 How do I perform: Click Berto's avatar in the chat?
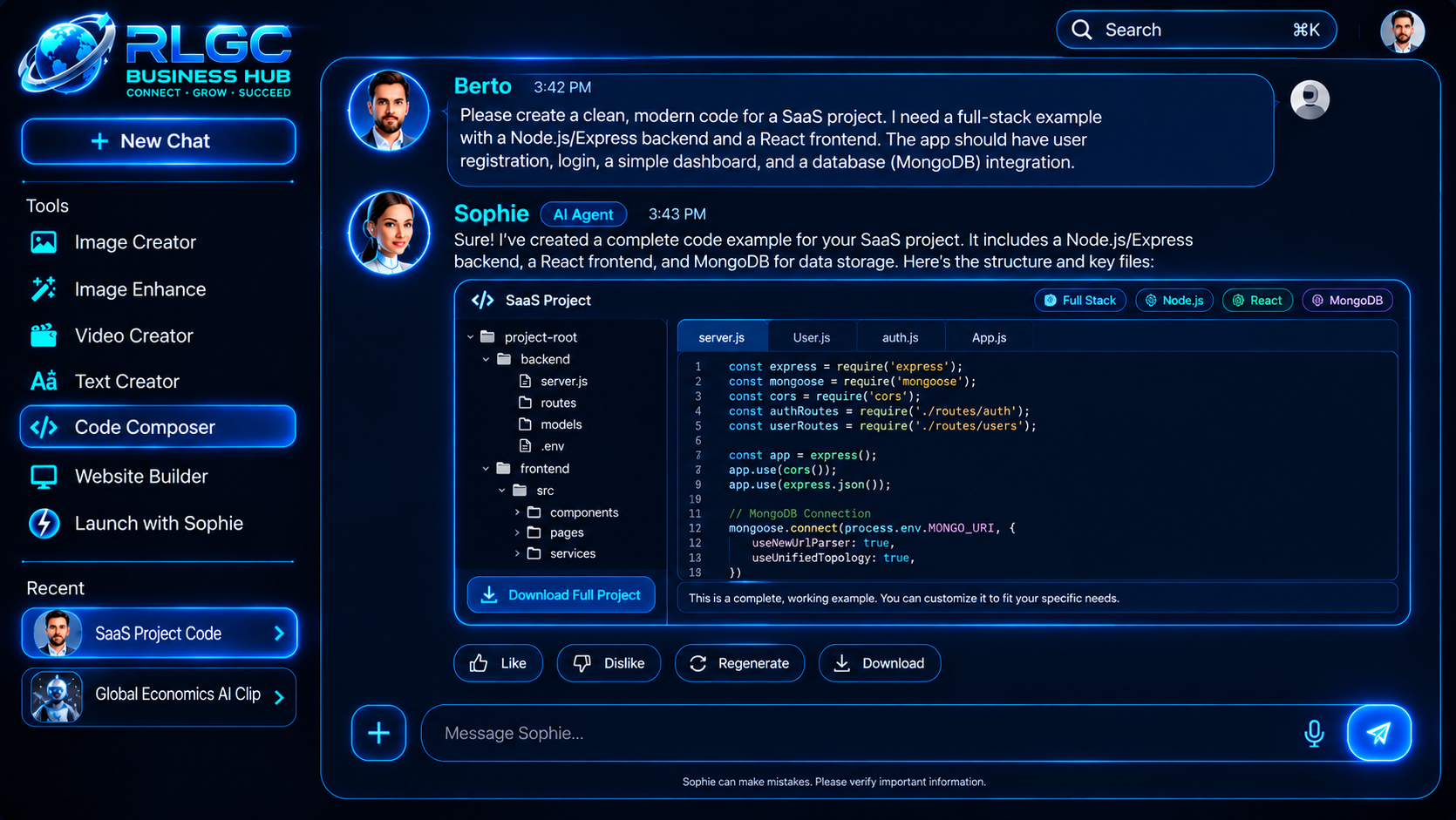pos(389,111)
